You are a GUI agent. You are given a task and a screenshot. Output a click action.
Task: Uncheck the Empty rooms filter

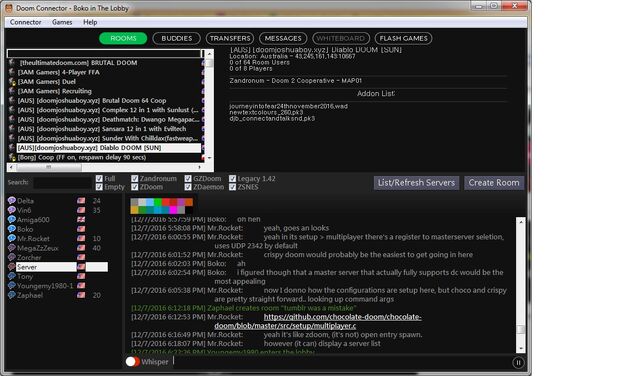tap(99, 187)
